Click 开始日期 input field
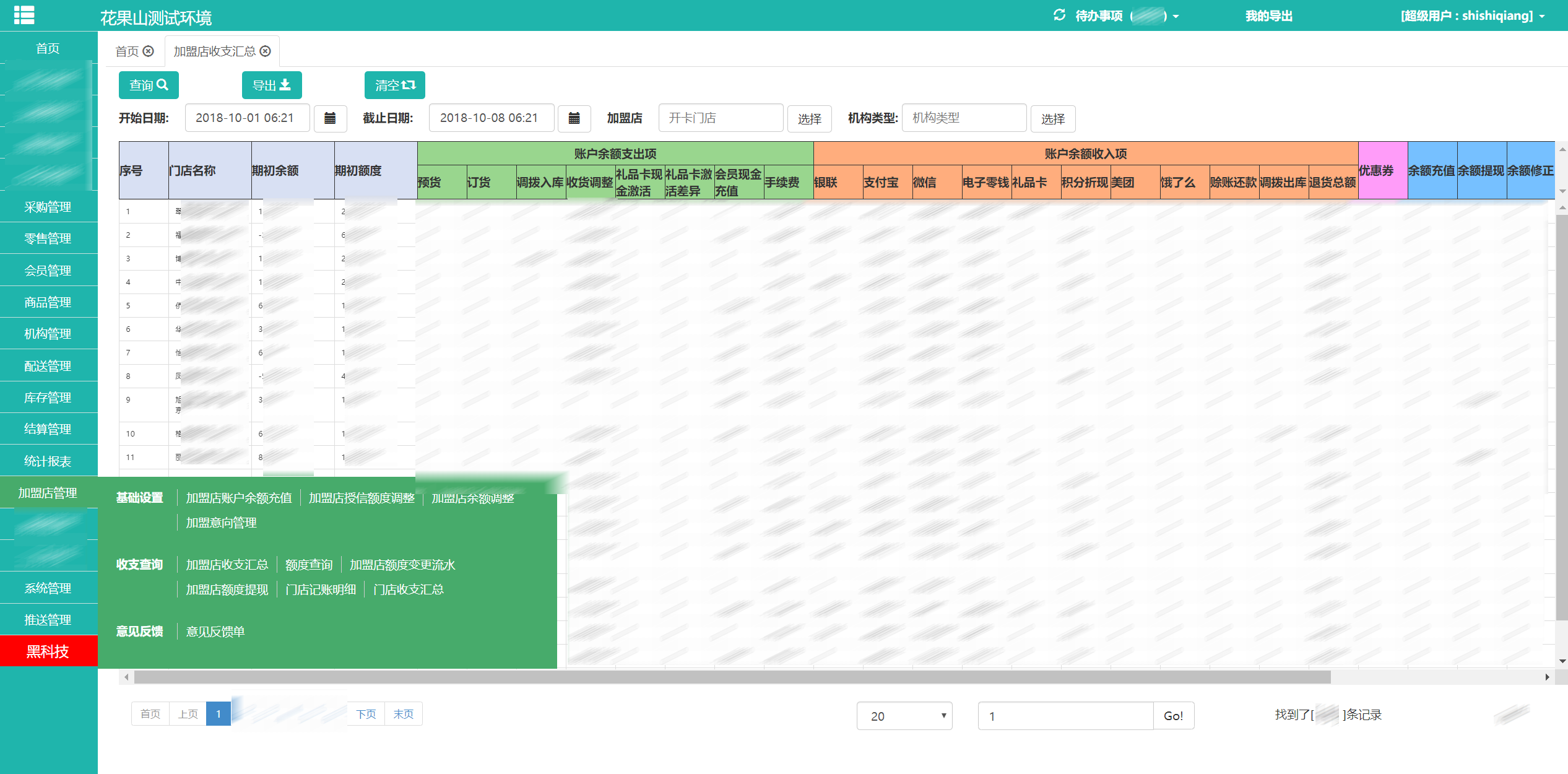The image size is (1568, 774). point(248,118)
